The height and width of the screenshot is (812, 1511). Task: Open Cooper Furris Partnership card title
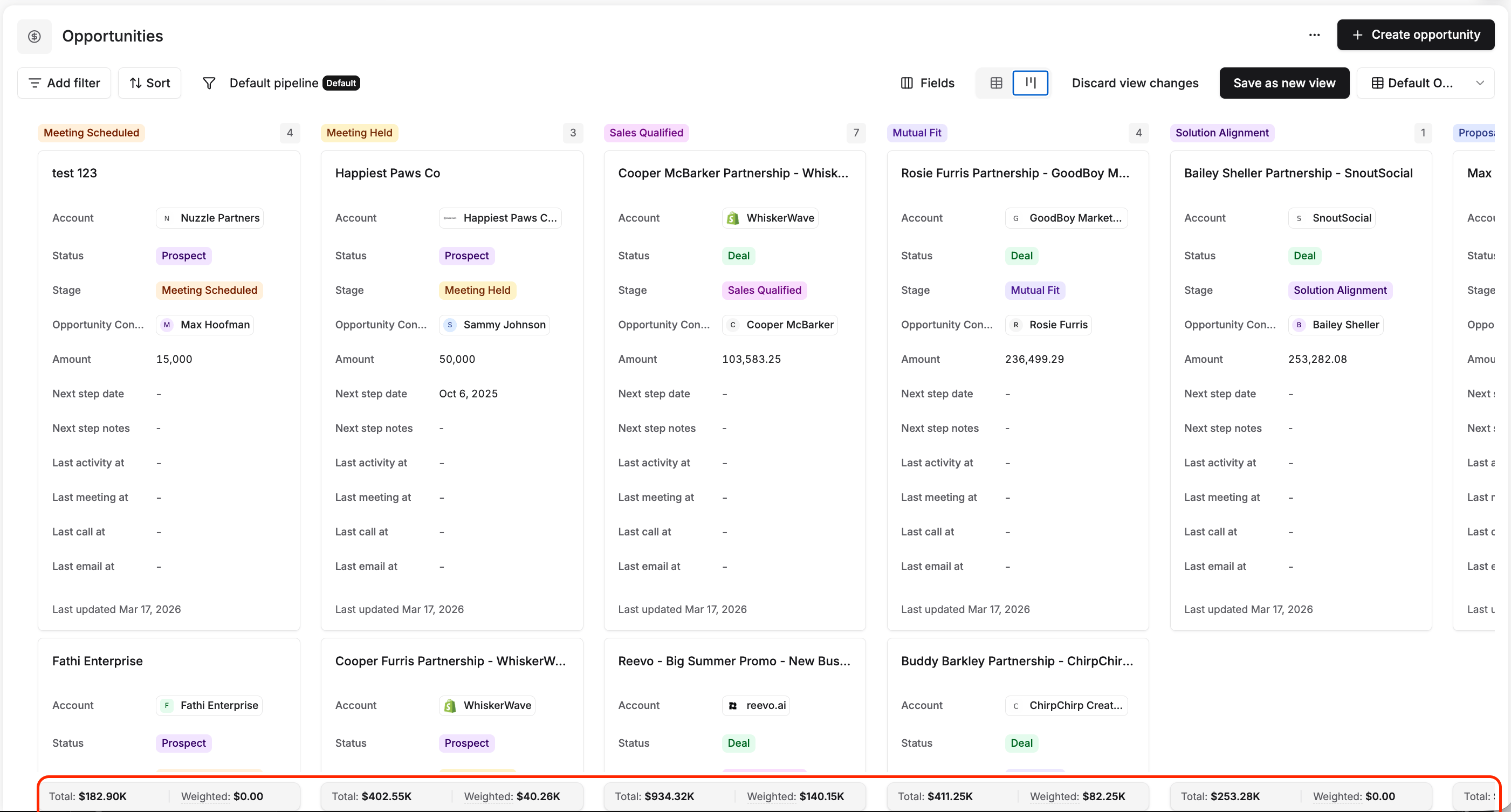pyautogui.click(x=450, y=660)
